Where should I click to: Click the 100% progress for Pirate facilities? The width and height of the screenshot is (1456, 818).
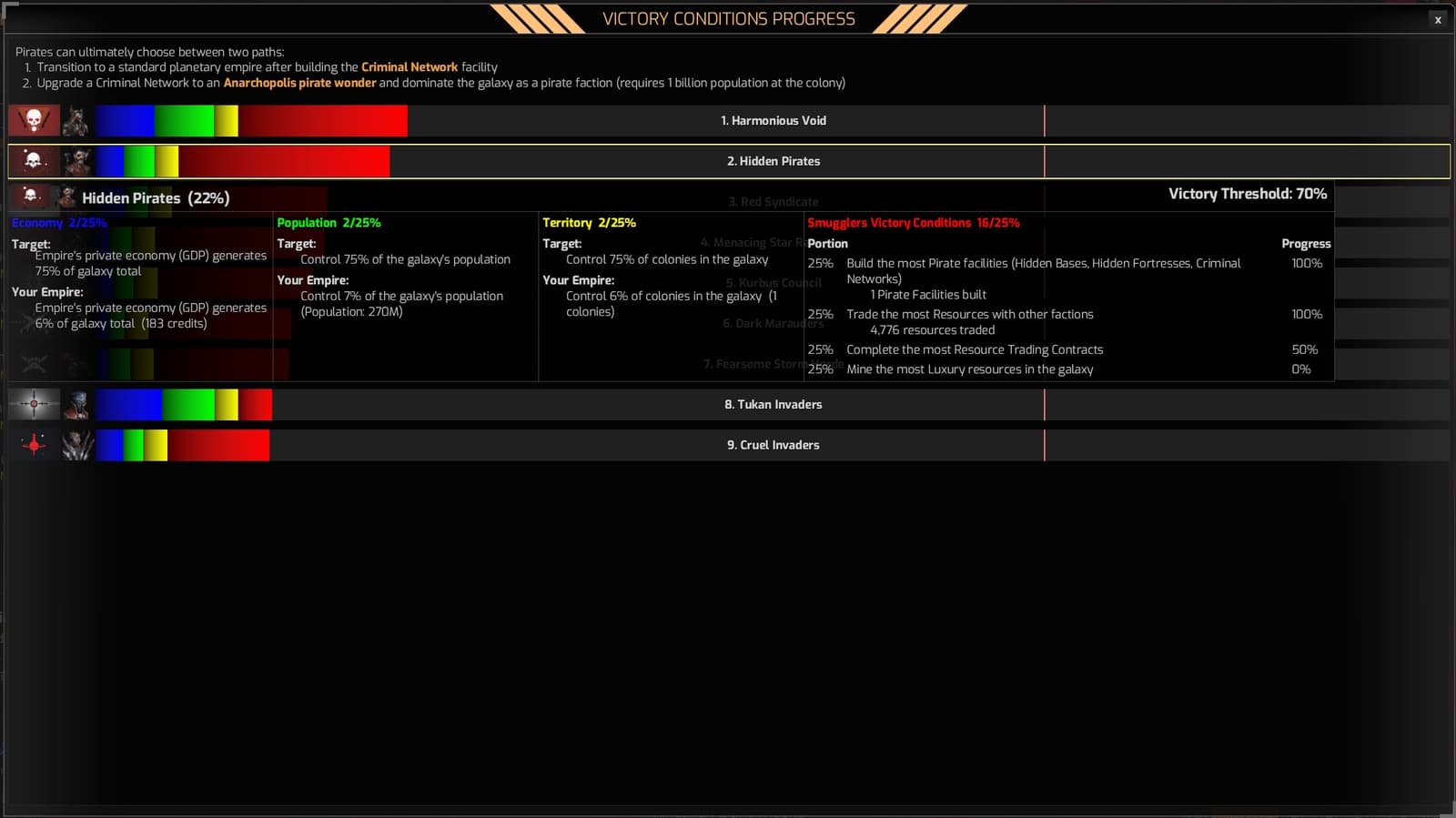pyautogui.click(x=1307, y=263)
